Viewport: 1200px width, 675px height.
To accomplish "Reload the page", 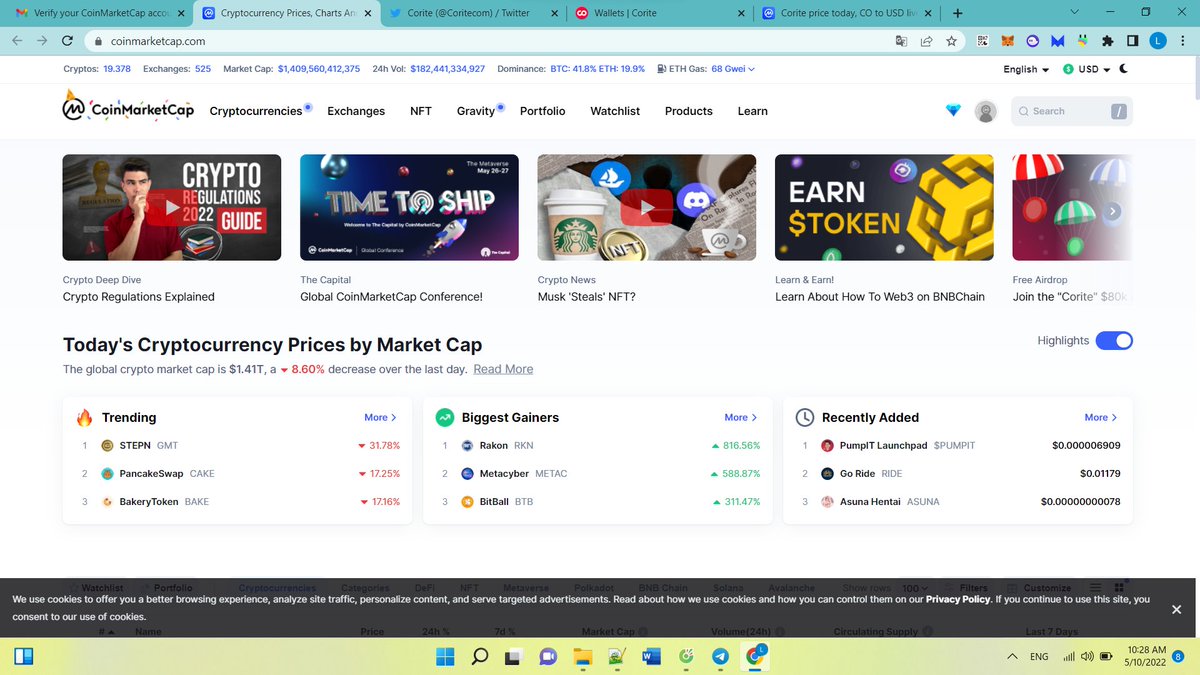I will coord(67,41).
